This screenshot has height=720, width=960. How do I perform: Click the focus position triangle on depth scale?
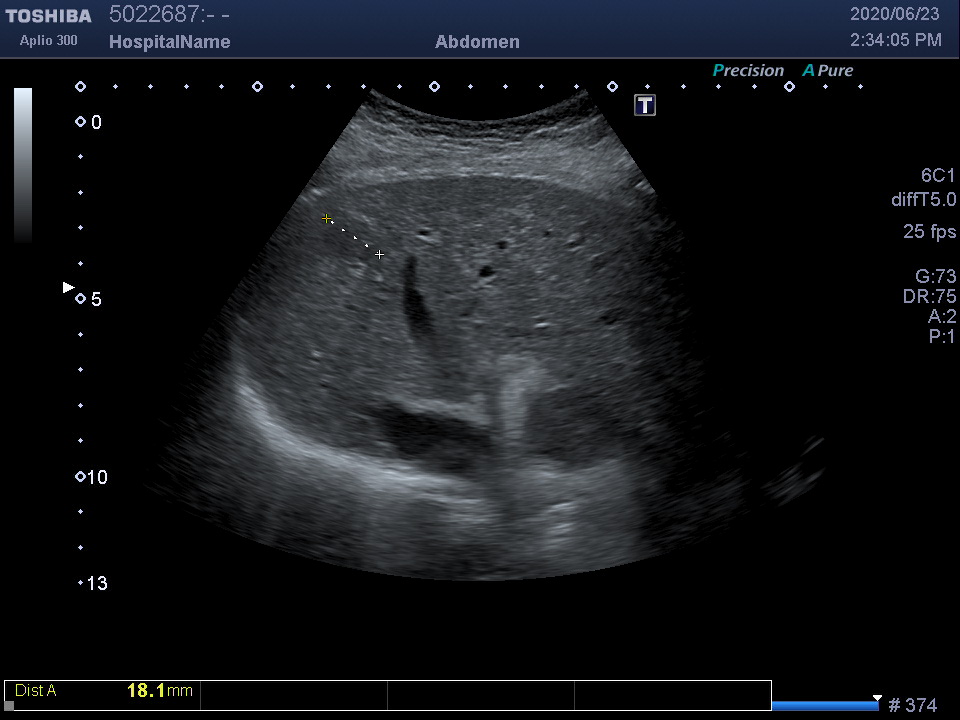68,287
